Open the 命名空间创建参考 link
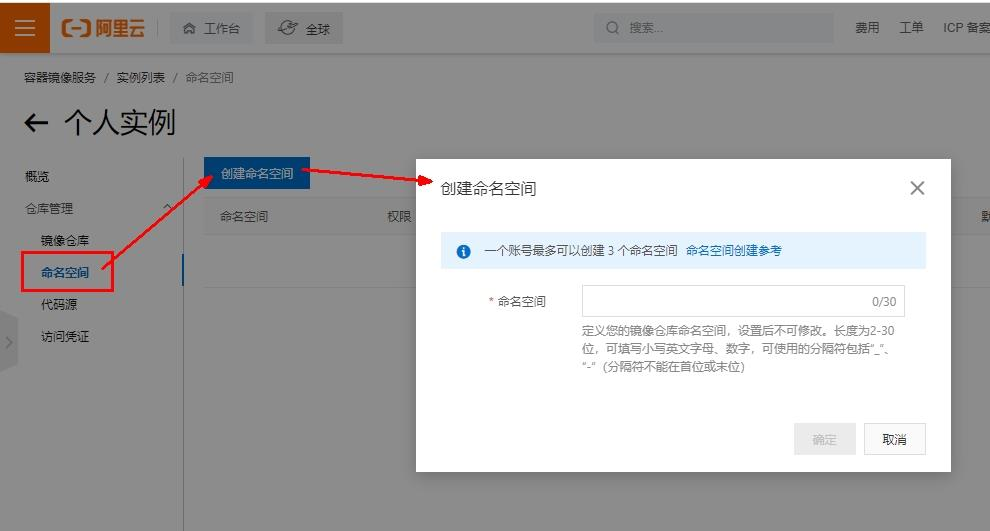990x531 pixels. (x=734, y=251)
